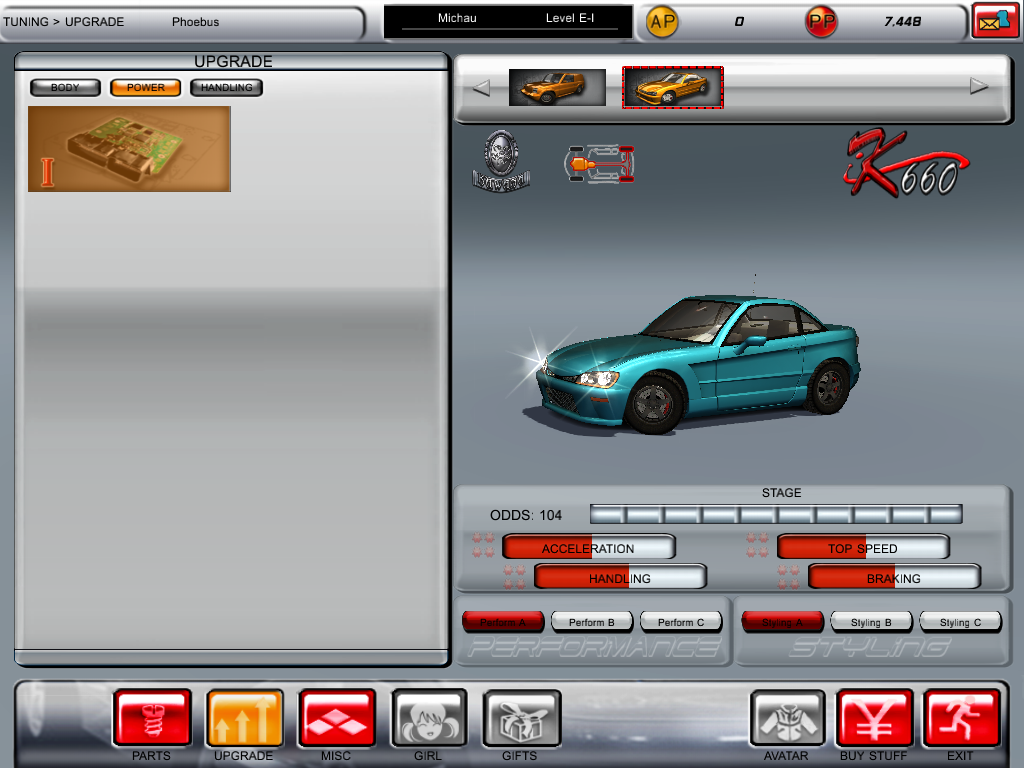Viewport: 1024px width, 768px height.
Task: Open the GIFTS section icon
Action: (x=521, y=718)
